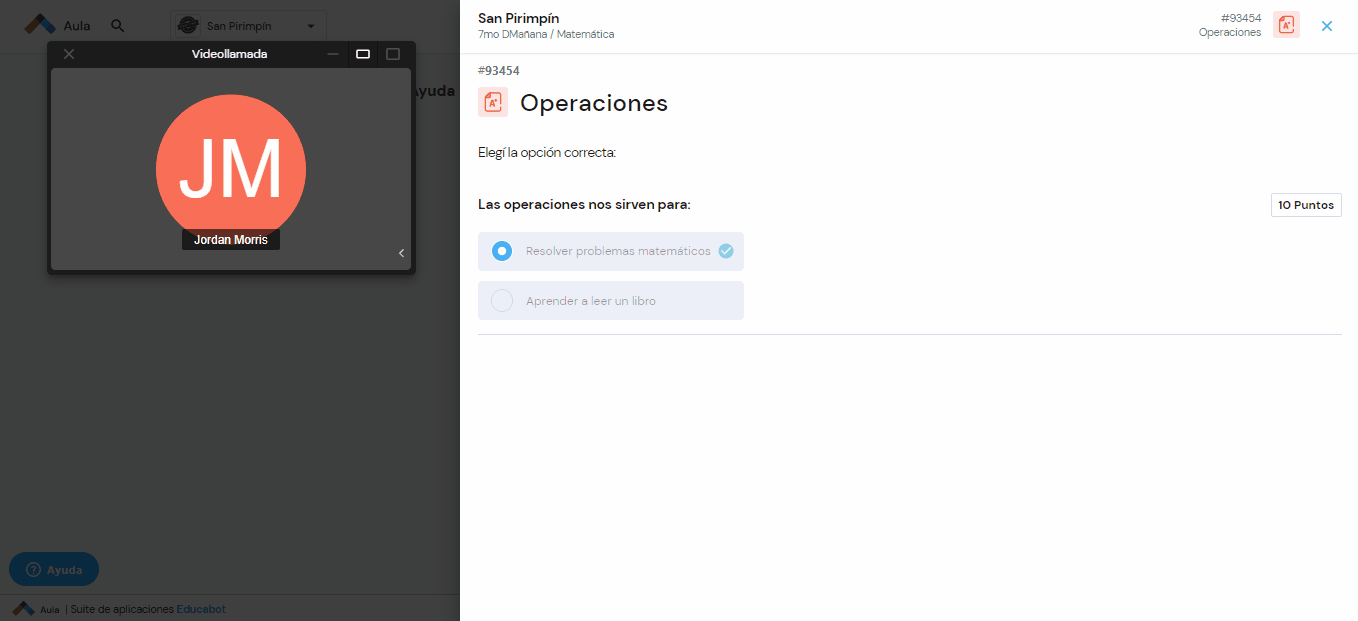Open the search with the magnifier icon
The image size is (1358, 621).
117,26
